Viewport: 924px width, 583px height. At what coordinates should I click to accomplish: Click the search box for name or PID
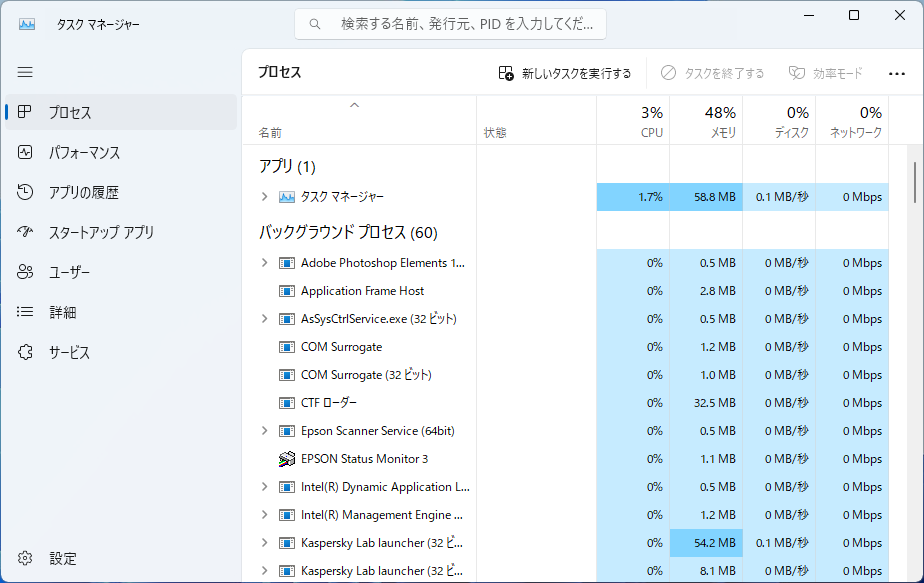click(450, 24)
